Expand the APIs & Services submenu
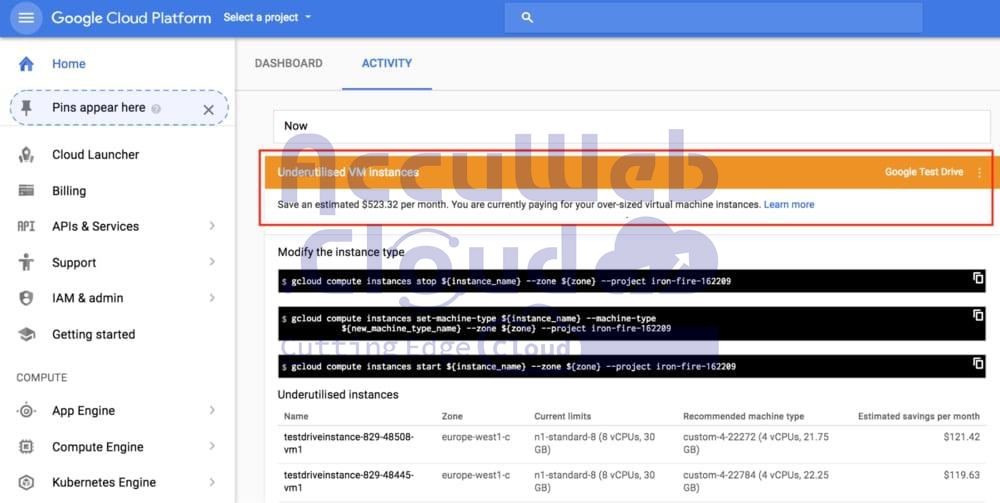The height and width of the screenshot is (503, 1000). tap(212, 227)
